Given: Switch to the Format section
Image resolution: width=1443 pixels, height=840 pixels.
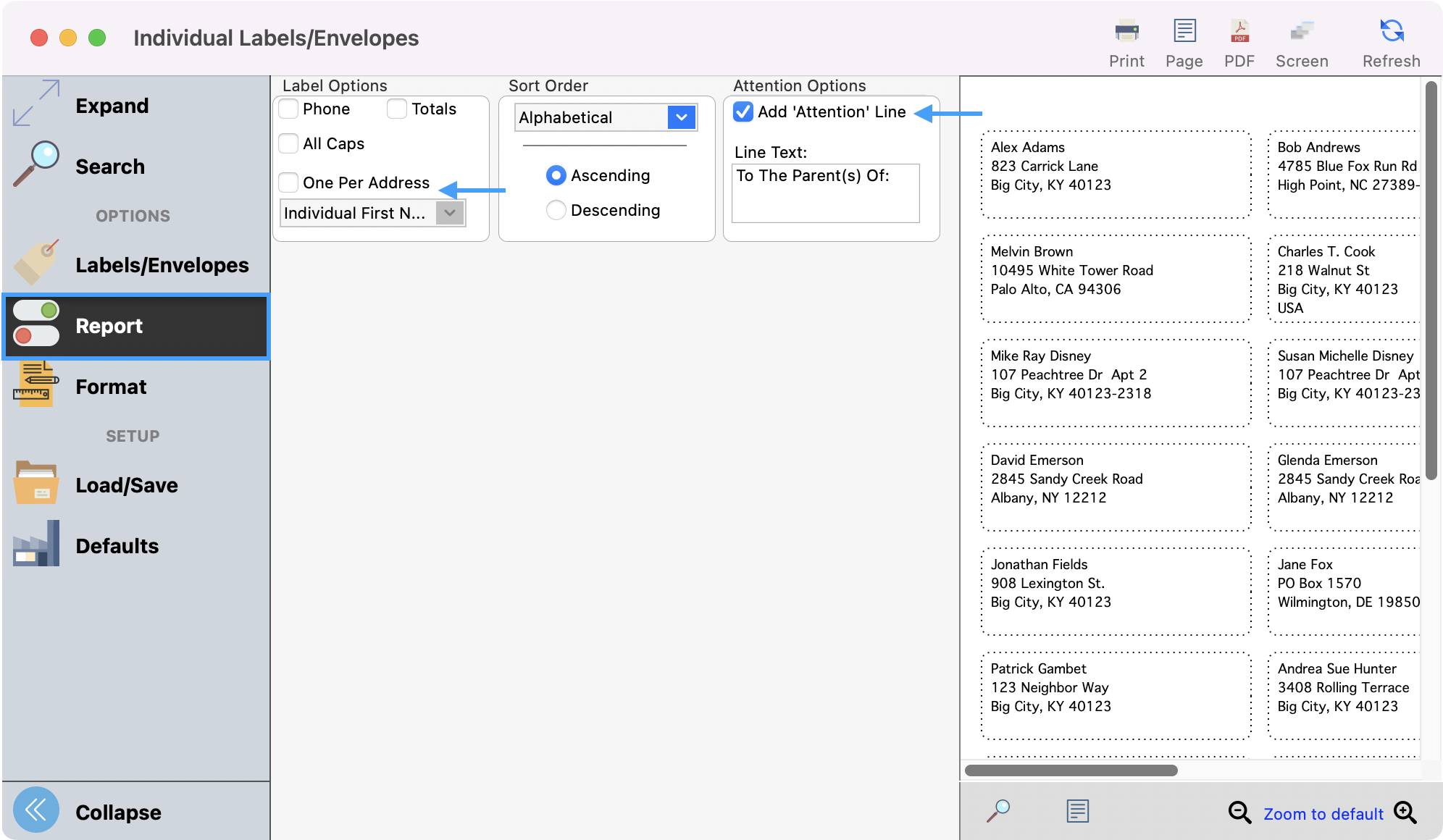Looking at the screenshot, I should [111, 387].
